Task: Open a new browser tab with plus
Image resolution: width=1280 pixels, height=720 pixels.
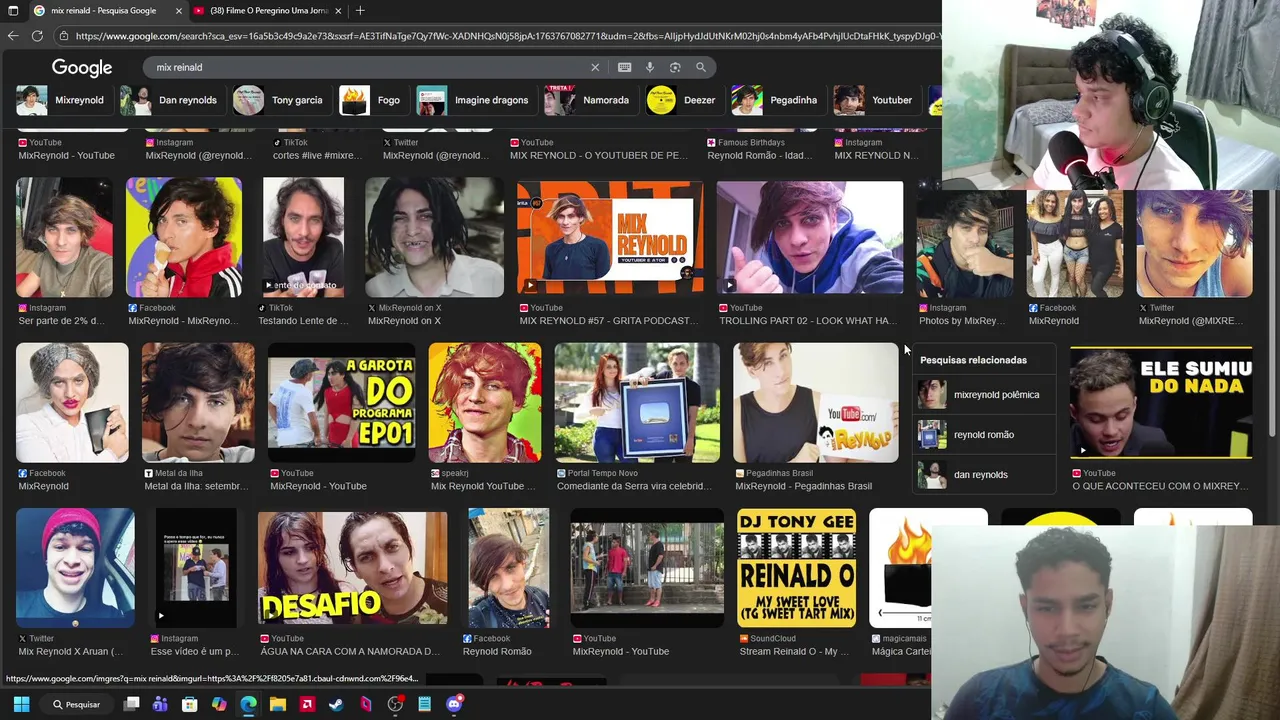Action: coord(360,11)
